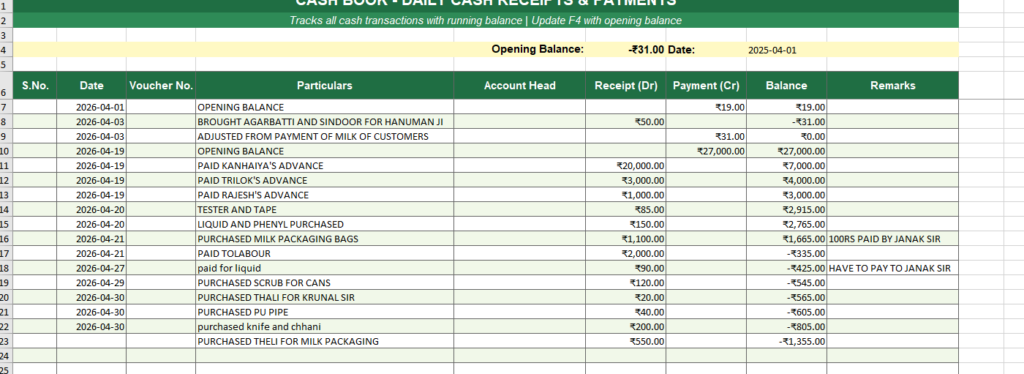
Task: Select 'BROUGHT AGARBATTI AND SINDOOR FOR HANUMAN JI' cell
Action: tap(325, 121)
